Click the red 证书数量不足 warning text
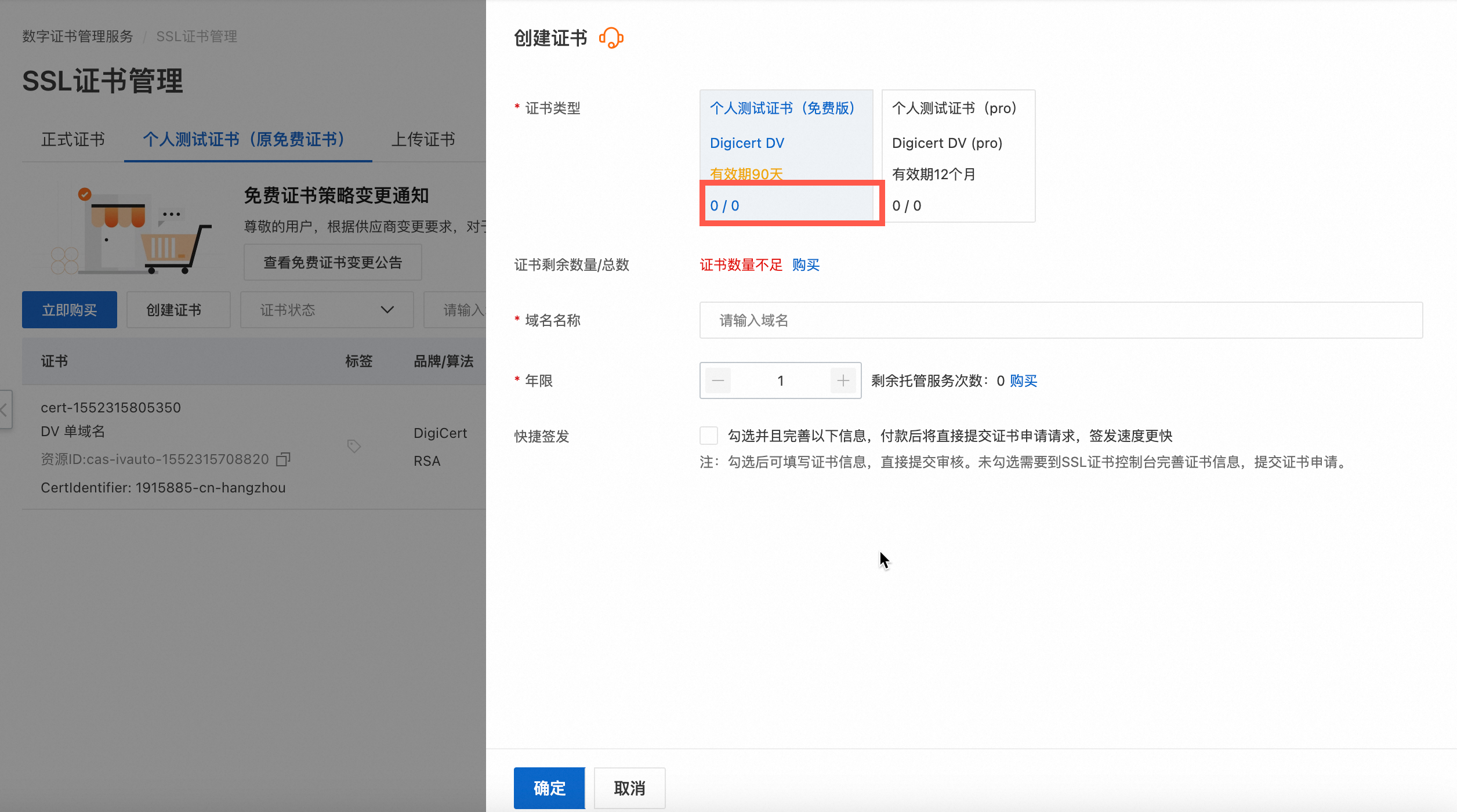This screenshot has height=812, width=1457. [x=741, y=265]
